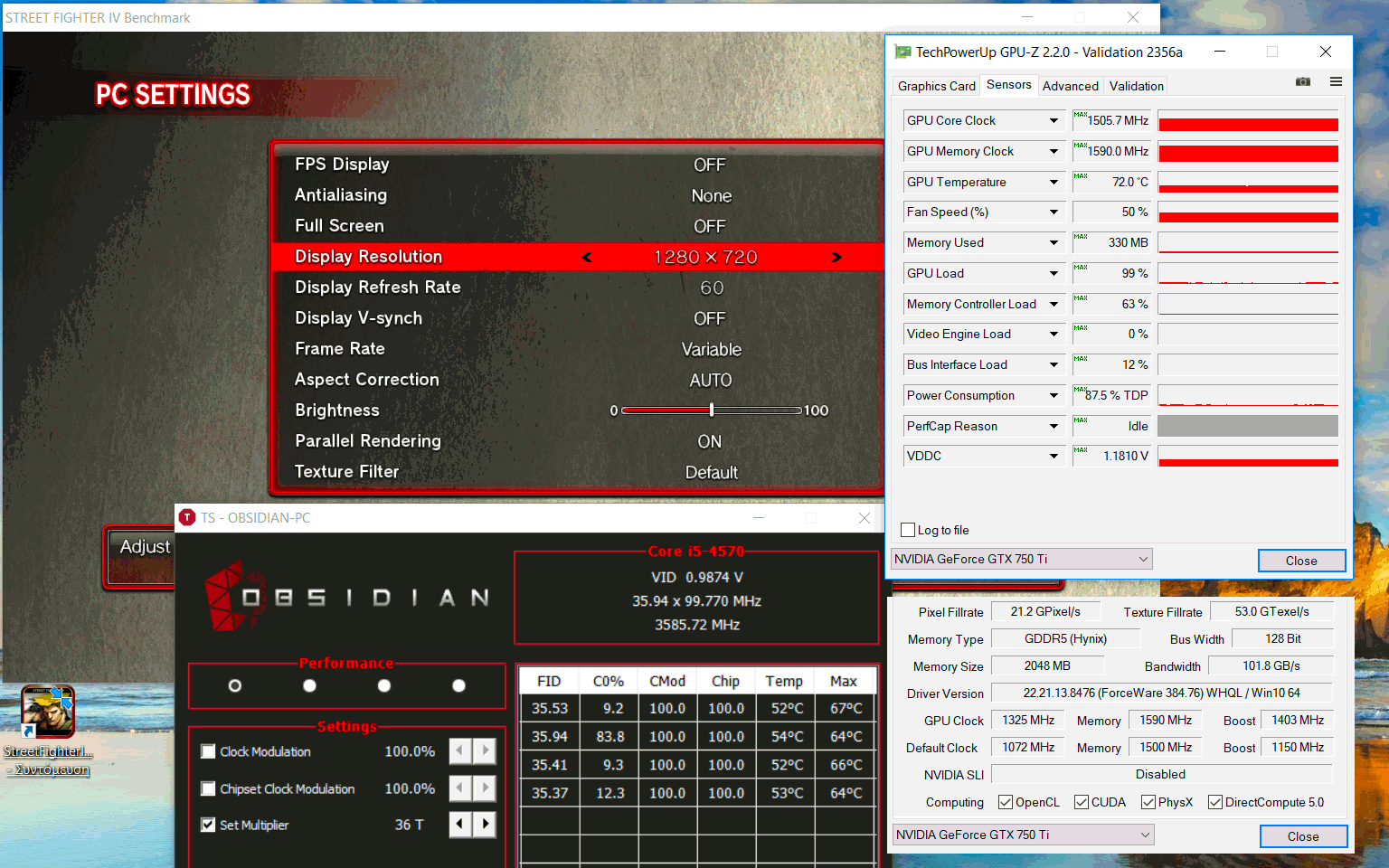Screen dimensions: 1389x868
Task: Enable the Clock Modulation checkbox
Action: [x=208, y=751]
